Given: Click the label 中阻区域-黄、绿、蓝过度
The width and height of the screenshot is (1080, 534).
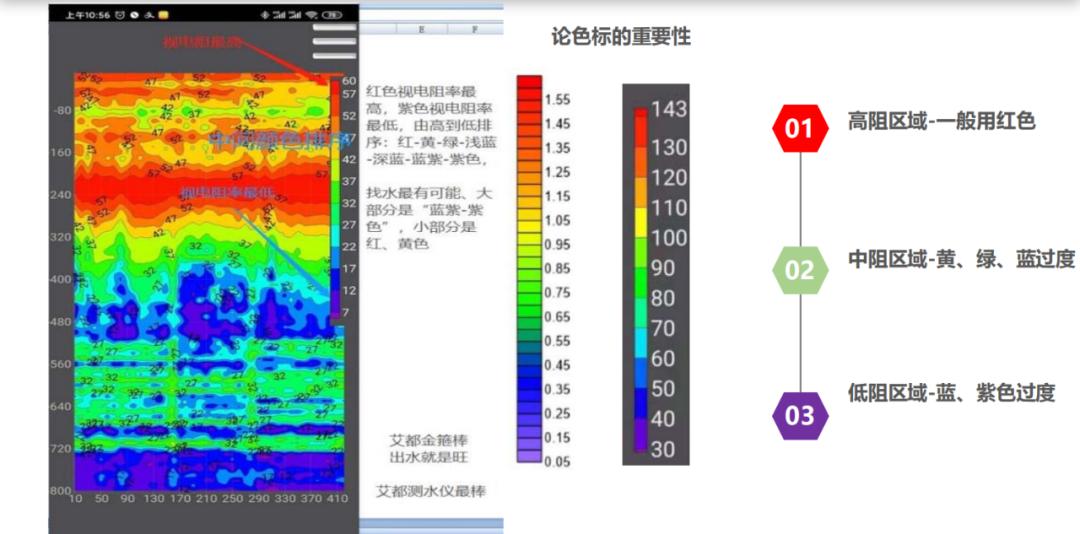Looking at the screenshot, I should tap(962, 260).
